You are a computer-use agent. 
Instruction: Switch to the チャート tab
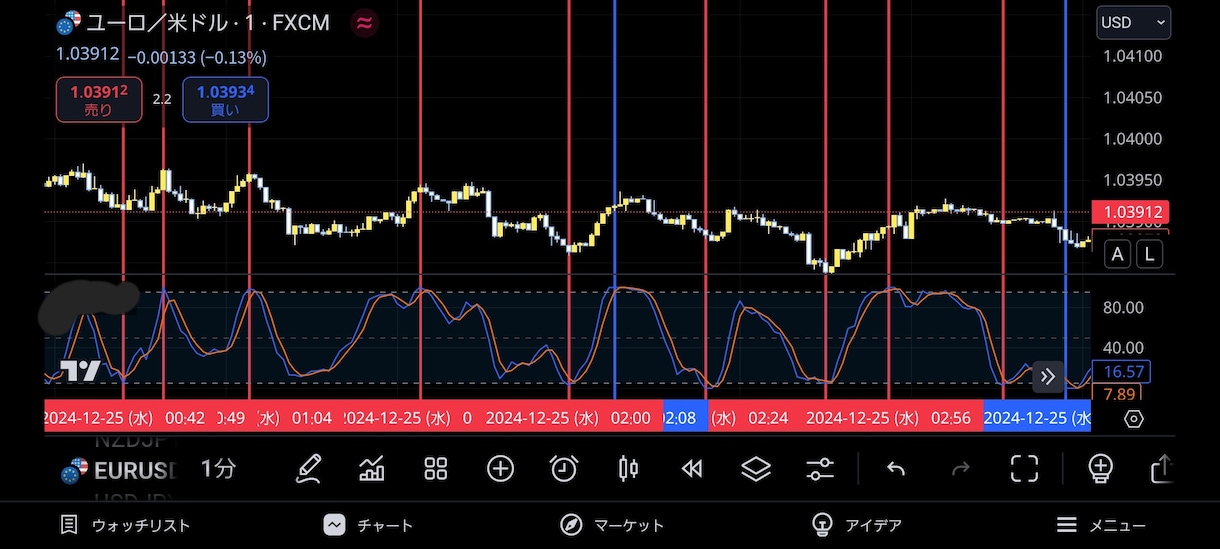(368, 525)
